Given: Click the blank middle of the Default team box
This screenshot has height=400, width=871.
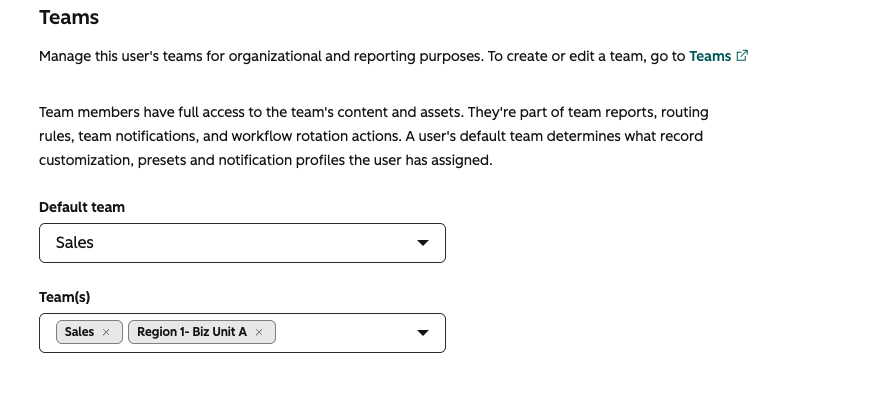Looking at the screenshot, I should pyautogui.click(x=250, y=243).
